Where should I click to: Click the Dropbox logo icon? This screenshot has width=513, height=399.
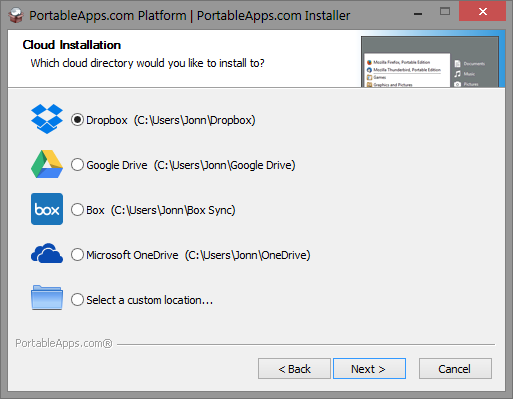pyautogui.click(x=47, y=119)
